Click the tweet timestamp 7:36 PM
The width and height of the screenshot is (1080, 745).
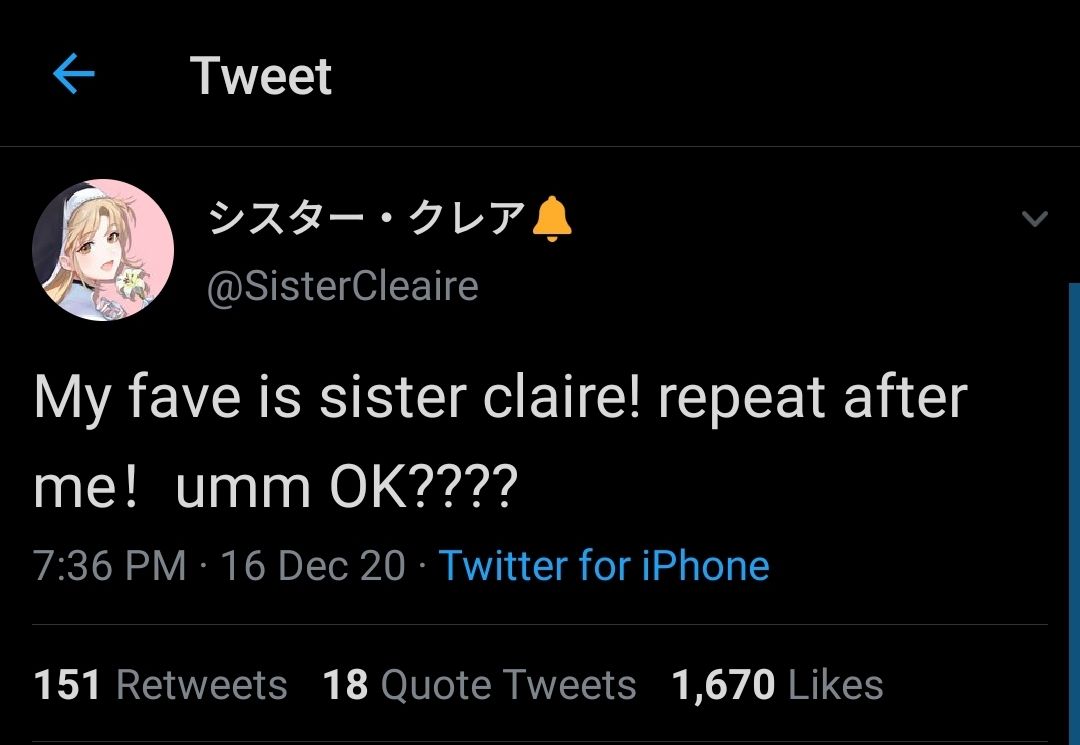click(x=110, y=565)
